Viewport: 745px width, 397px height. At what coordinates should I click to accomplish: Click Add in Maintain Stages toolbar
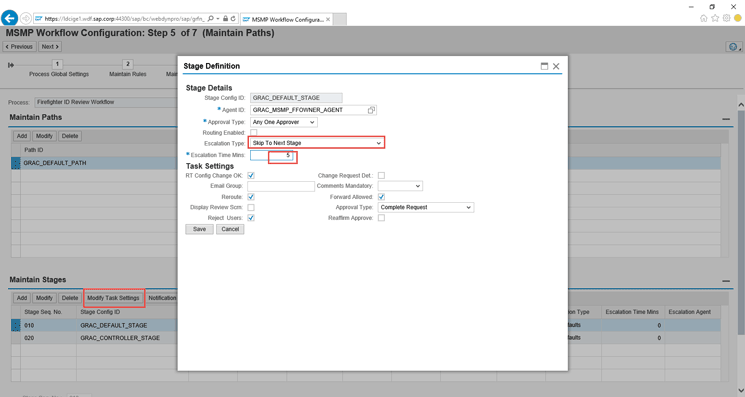tap(22, 298)
